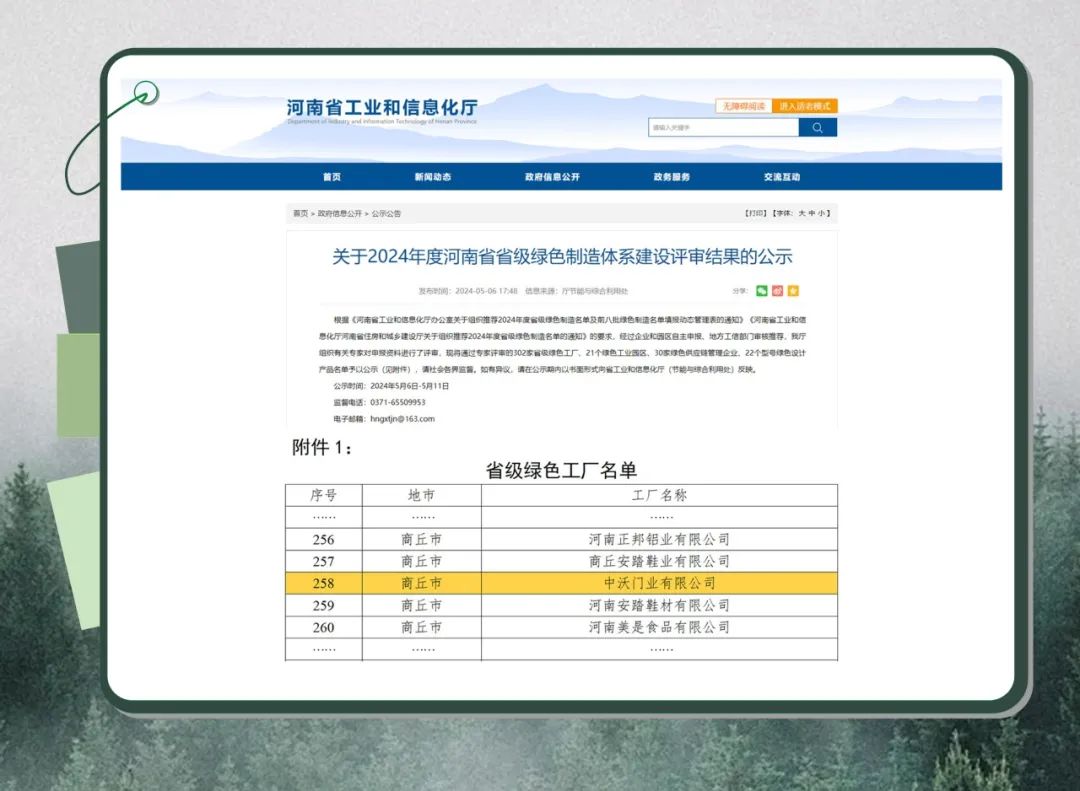This screenshot has width=1080, height=791.
Task: Click the 政府信息公开 breadcrumb link
Action: tap(340, 214)
